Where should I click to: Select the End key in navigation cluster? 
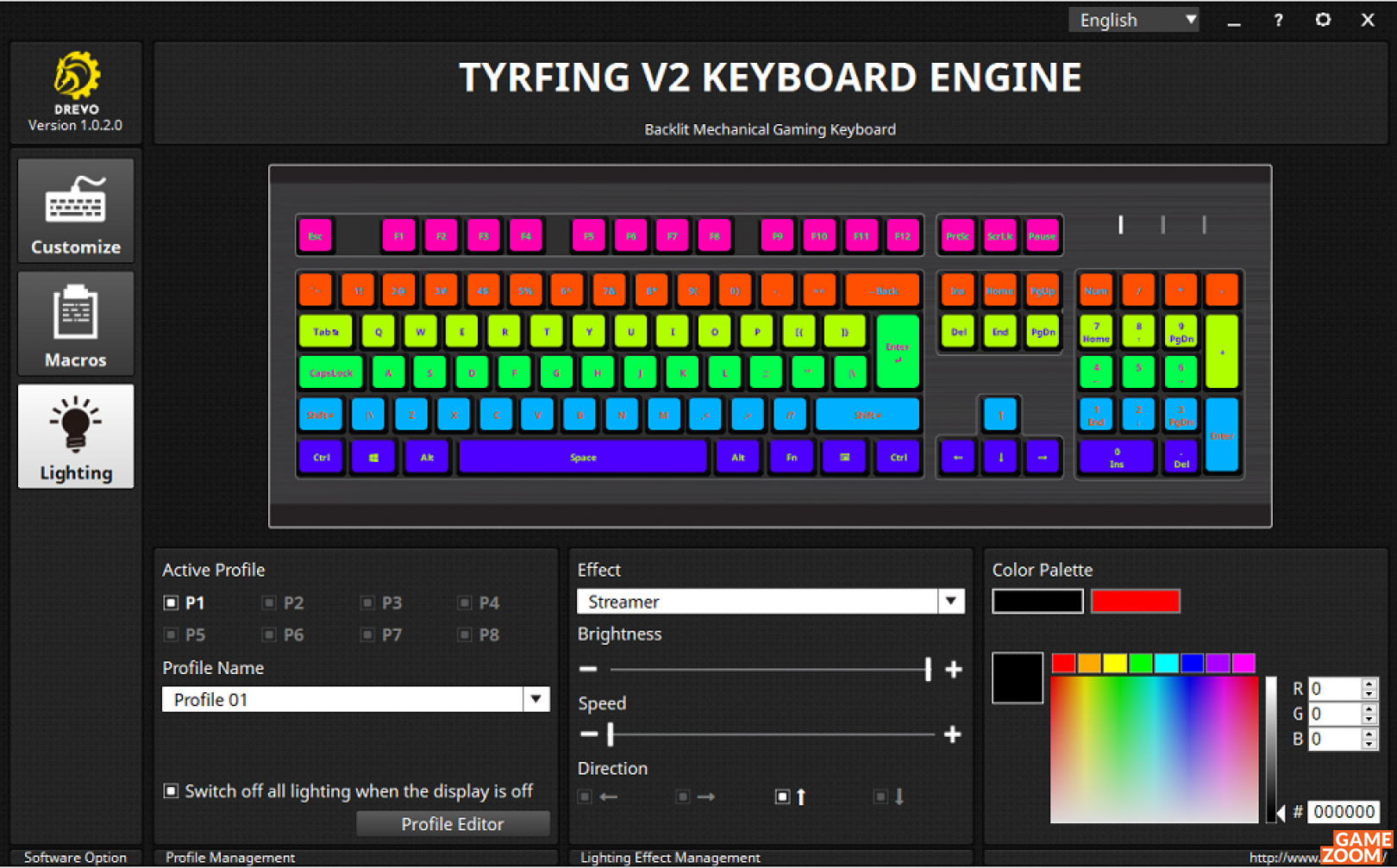(1000, 332)
